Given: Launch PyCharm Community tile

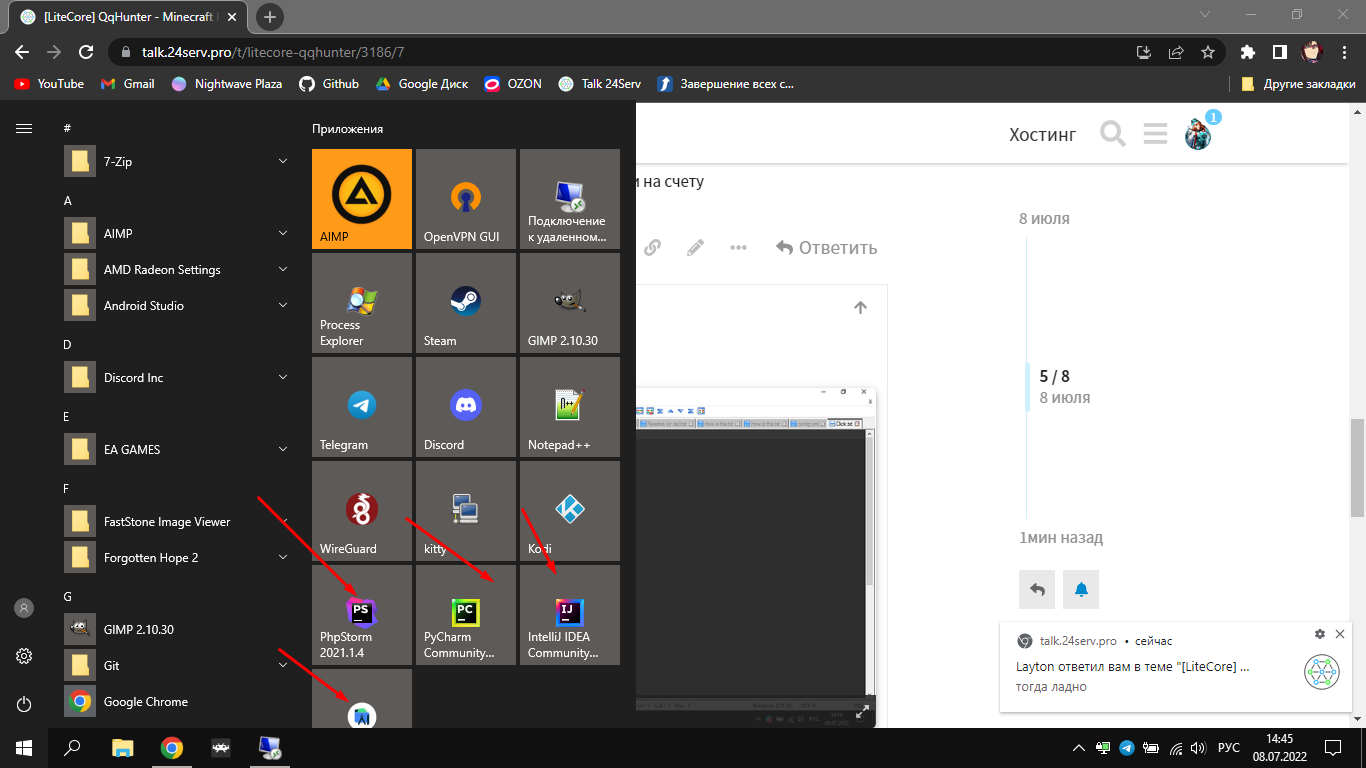Looking at the screenshot, I should [x=465, y=615].
